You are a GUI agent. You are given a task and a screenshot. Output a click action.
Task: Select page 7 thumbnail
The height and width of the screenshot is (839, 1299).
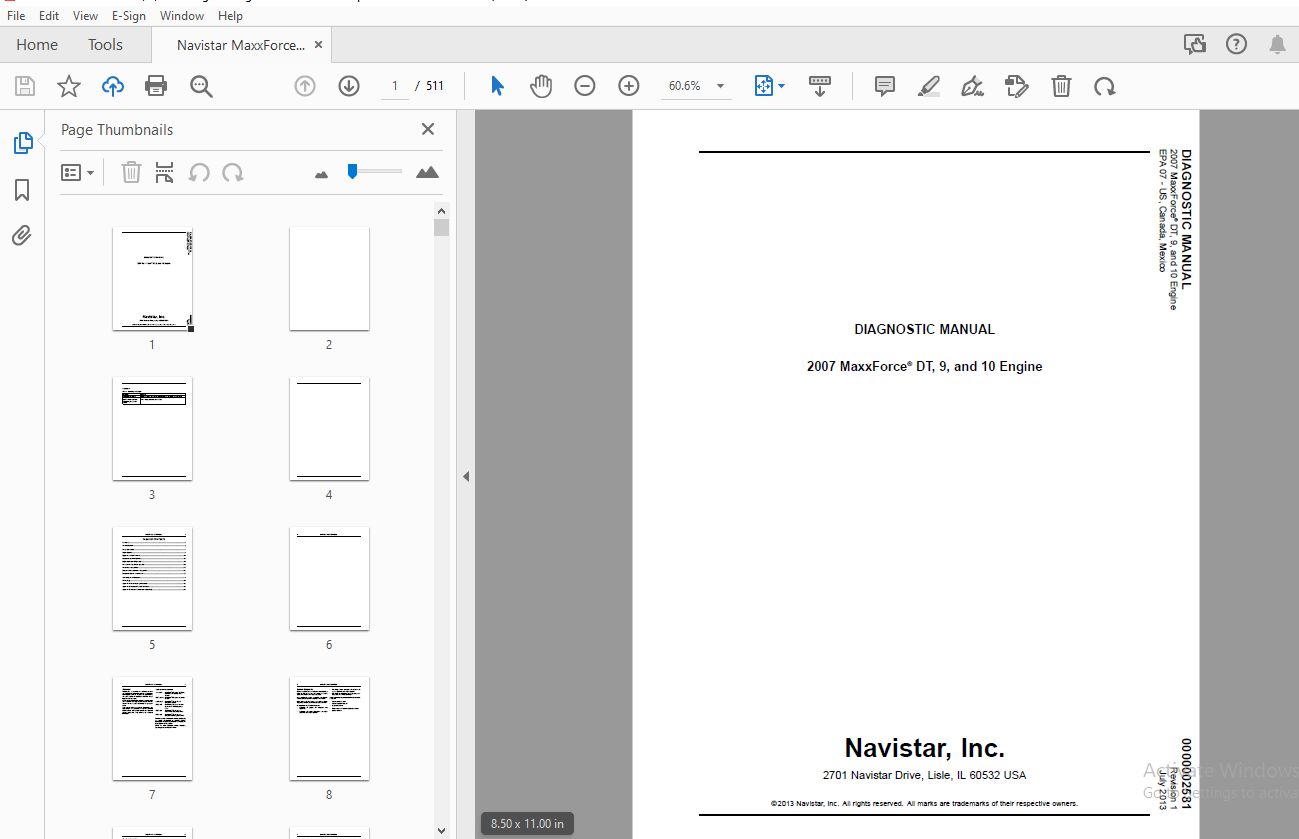[x=152, y=729]
